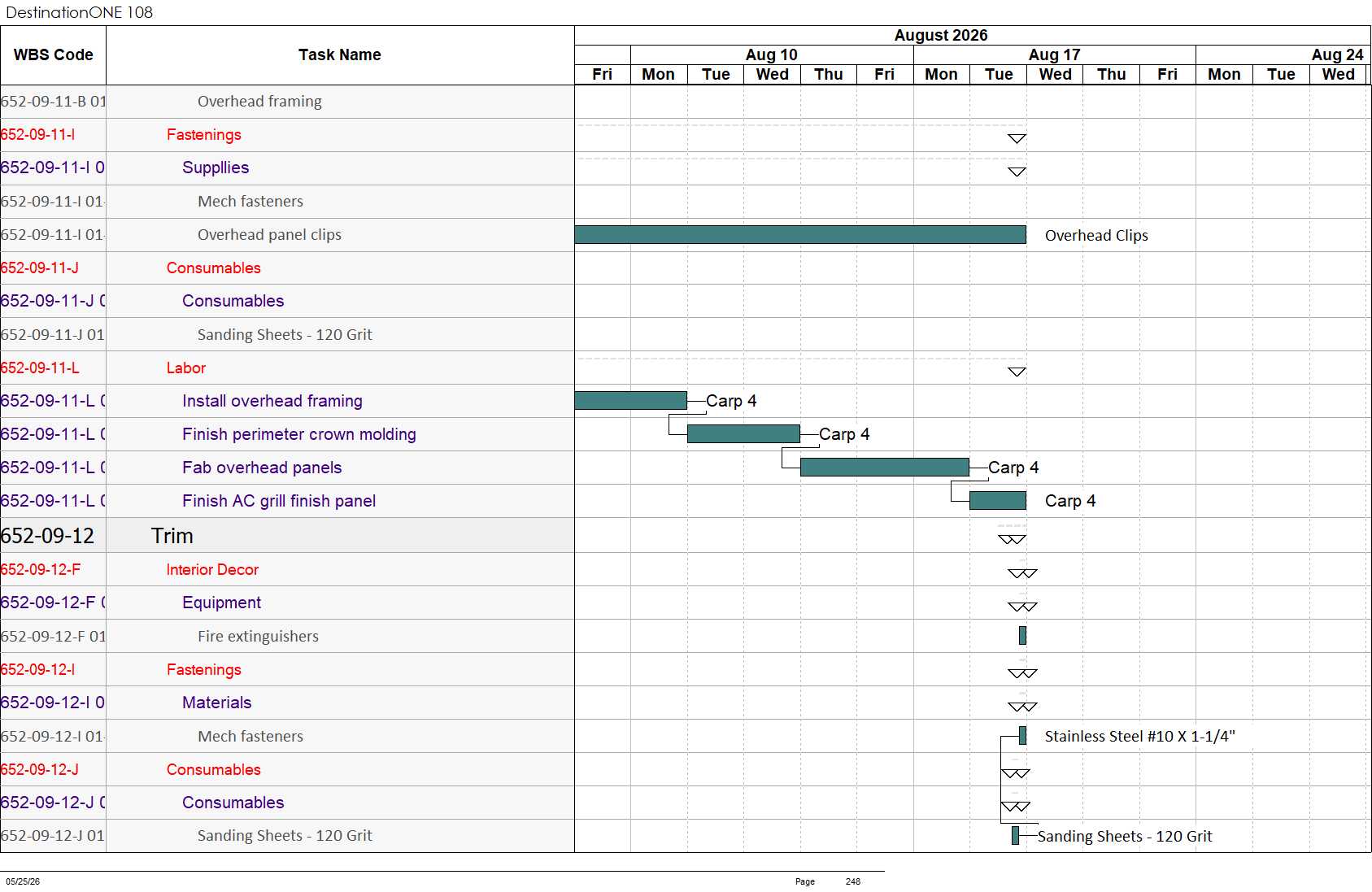Click the Trim summary marker in chart

pyautogui.click(x=1013, y=539)
